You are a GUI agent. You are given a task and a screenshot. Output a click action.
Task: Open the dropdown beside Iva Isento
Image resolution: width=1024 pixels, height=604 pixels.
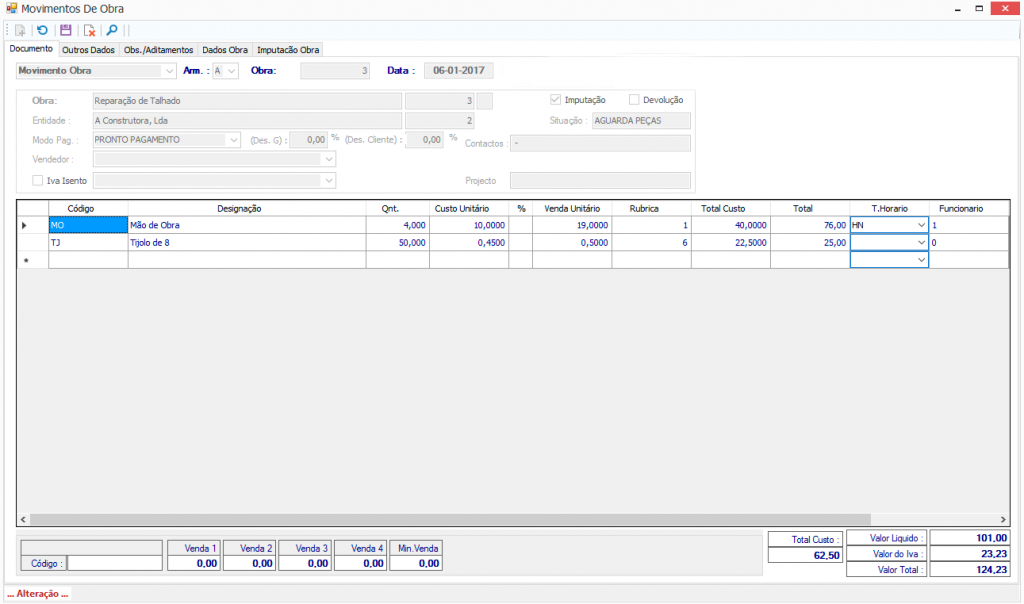click(328, 180)
